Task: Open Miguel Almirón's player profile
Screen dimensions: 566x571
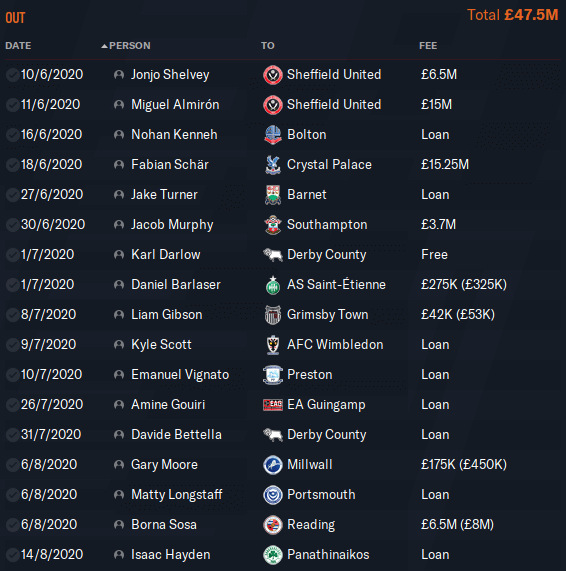Action: pyautogui.click(x=175, y=105)
